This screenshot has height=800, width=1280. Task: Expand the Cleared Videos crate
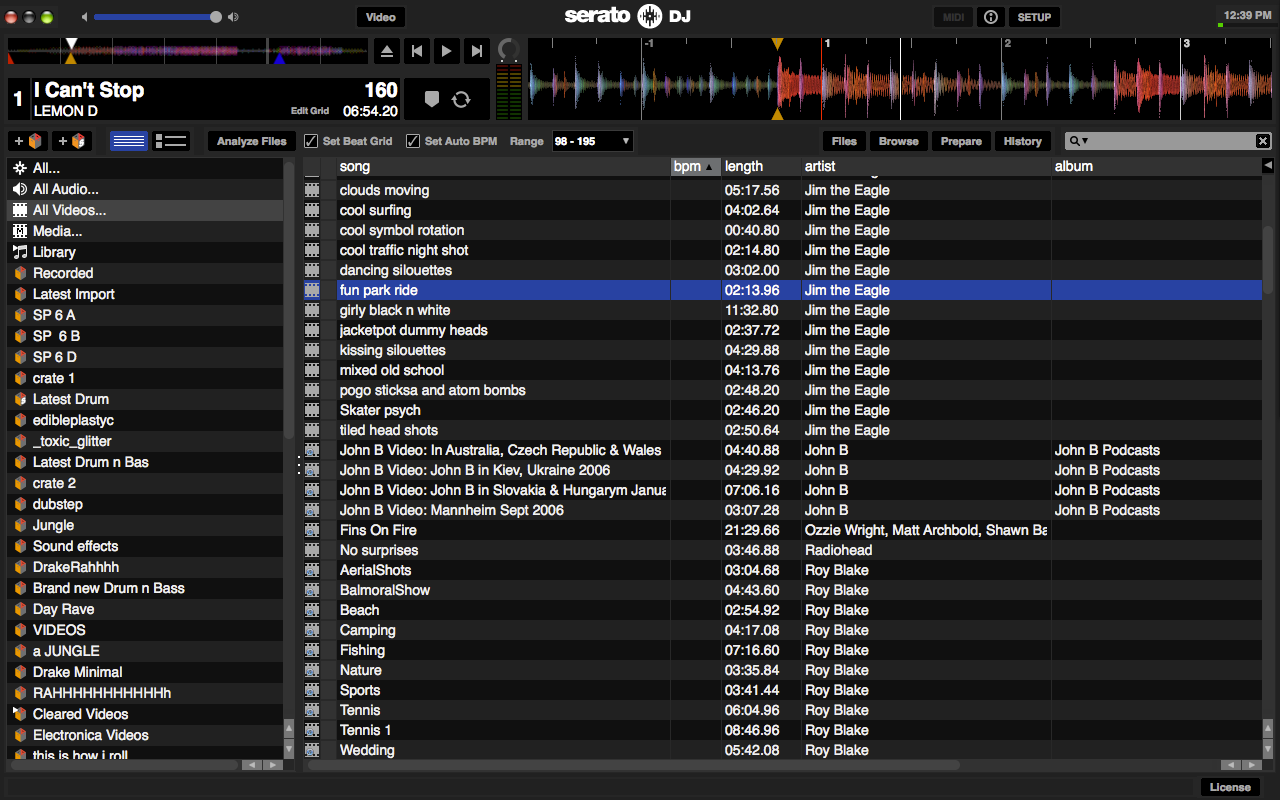[16, 711]
